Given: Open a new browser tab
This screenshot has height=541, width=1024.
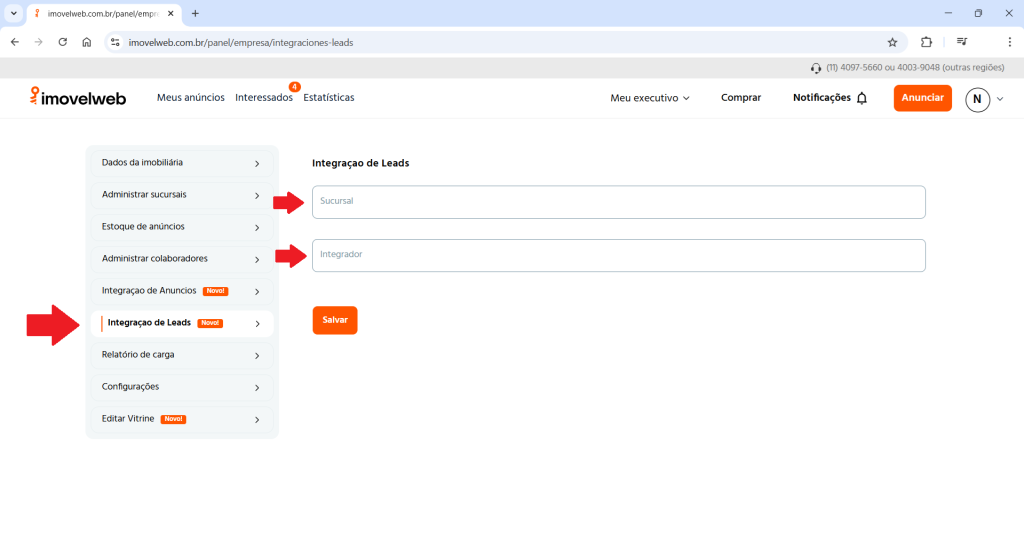Looking at the screenshot, I should [x=195, y=13].
